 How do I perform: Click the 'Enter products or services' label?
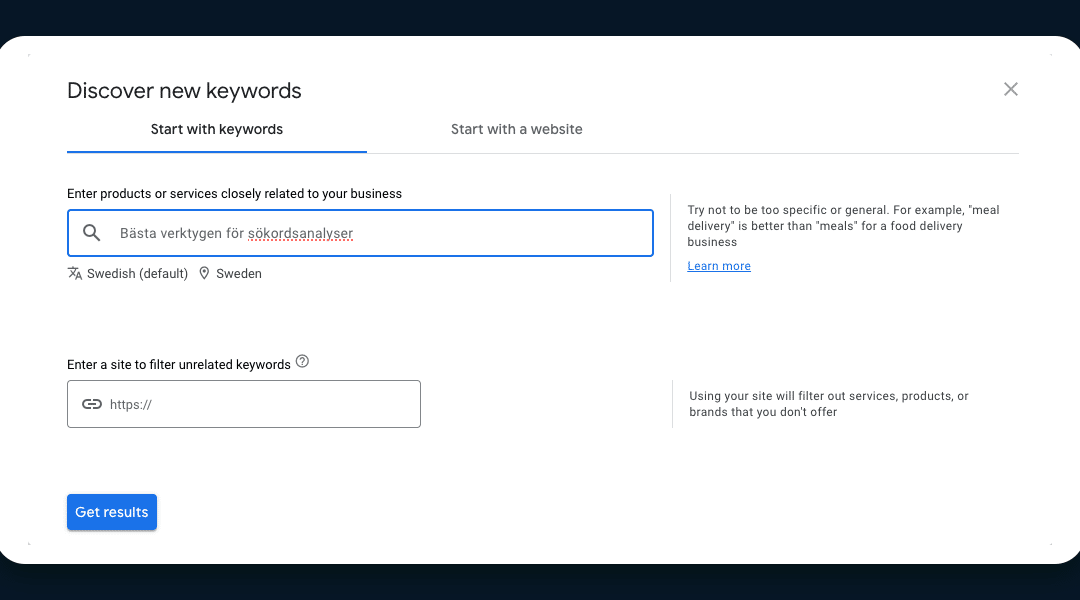(234, 194)
